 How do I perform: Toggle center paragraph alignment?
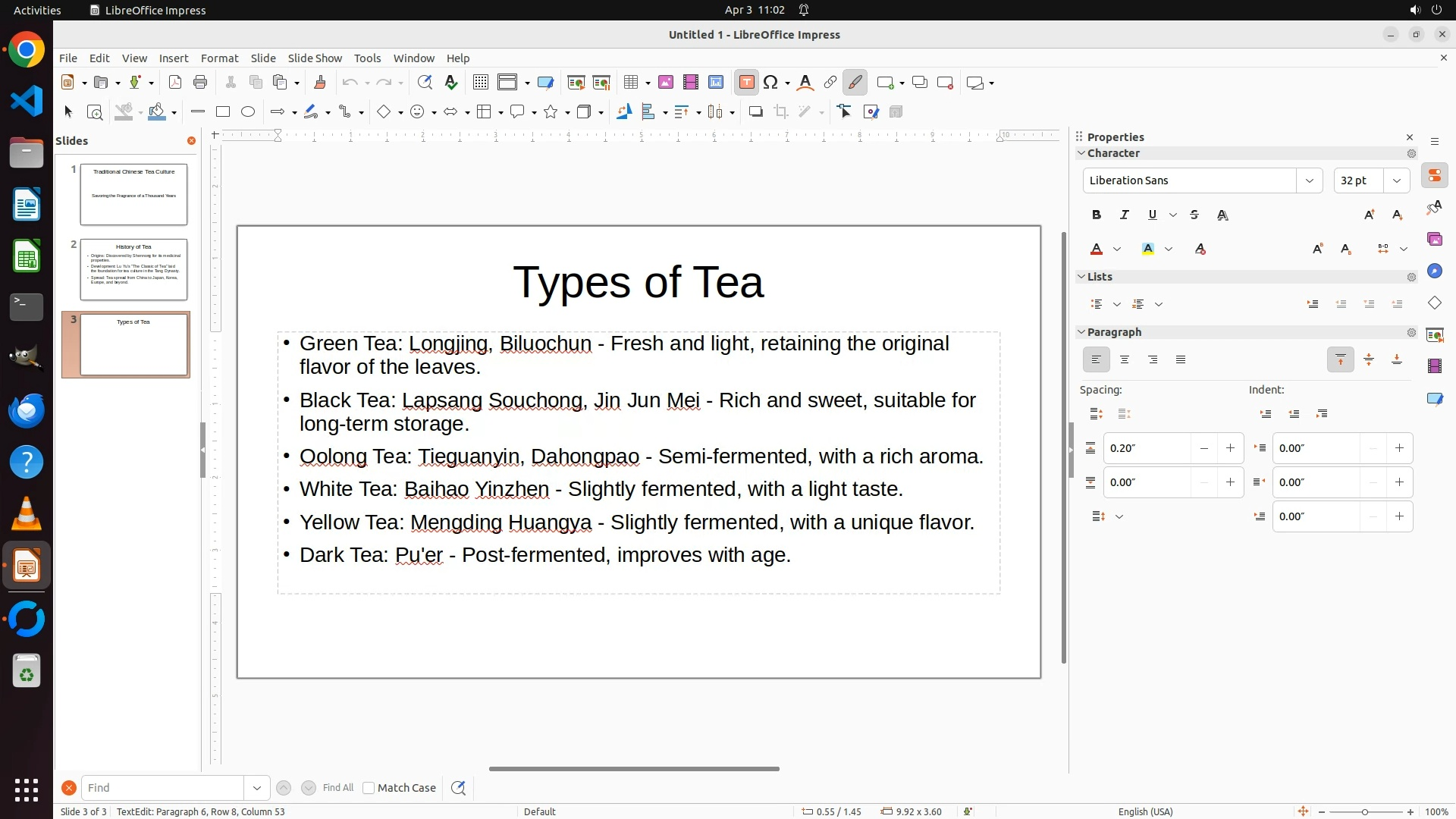coord(1125,360)
